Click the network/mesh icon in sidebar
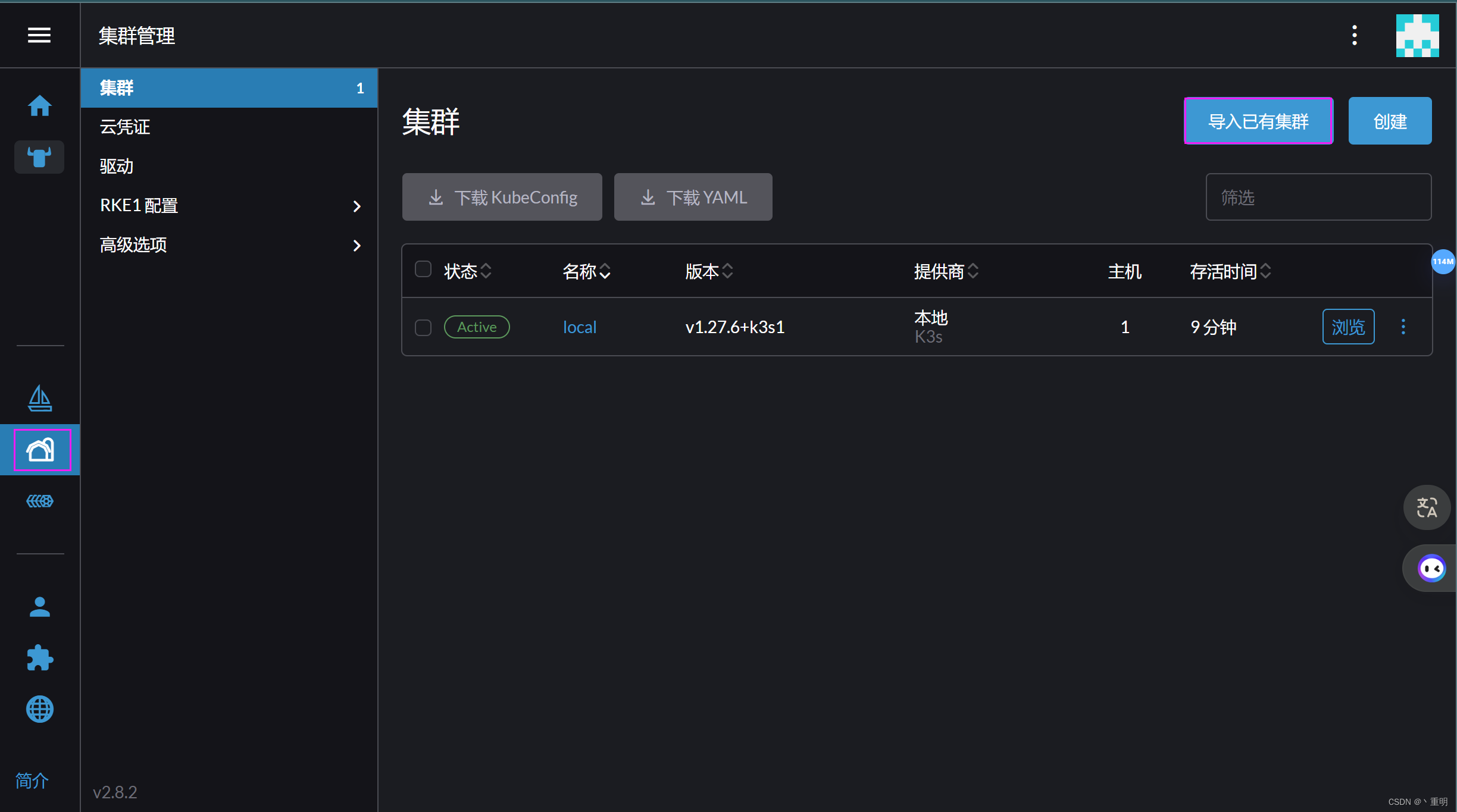 (40, 502)
